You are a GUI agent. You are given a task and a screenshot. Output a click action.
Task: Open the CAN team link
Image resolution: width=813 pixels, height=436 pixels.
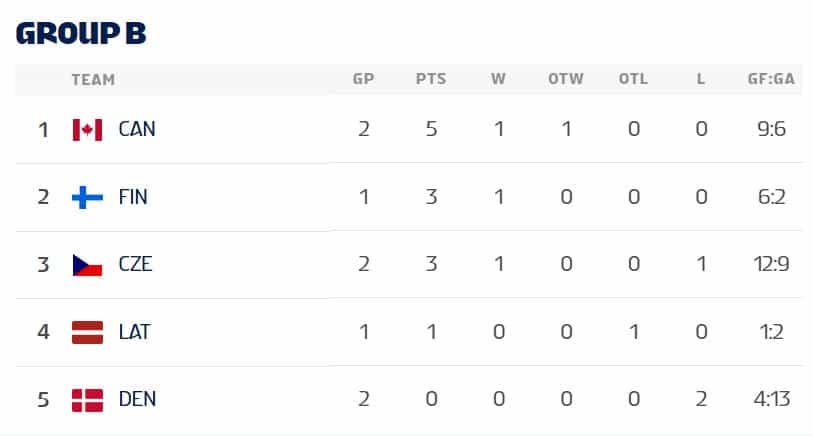point(137,129)
